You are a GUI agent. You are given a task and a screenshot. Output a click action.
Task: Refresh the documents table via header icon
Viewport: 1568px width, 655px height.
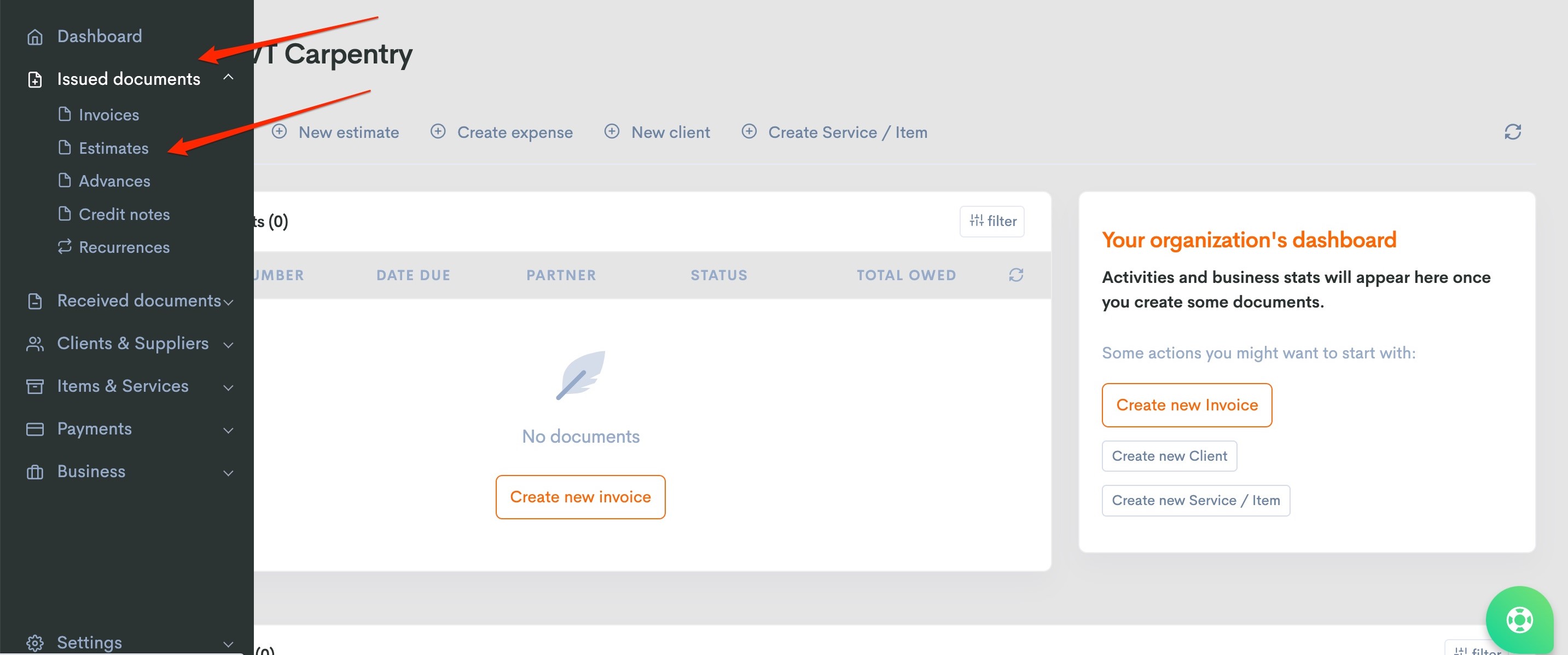pyautogui.click(x=1016, y=275)
